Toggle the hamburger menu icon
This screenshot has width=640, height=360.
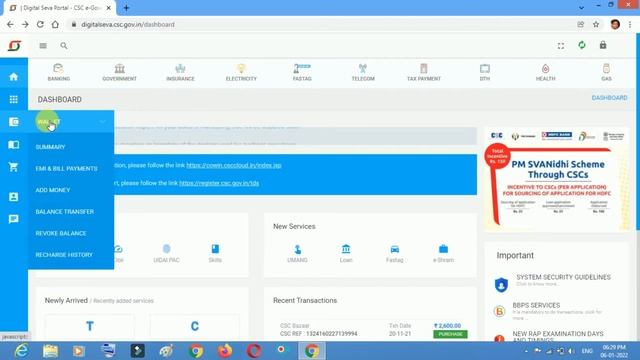click(x=43, y=46)
